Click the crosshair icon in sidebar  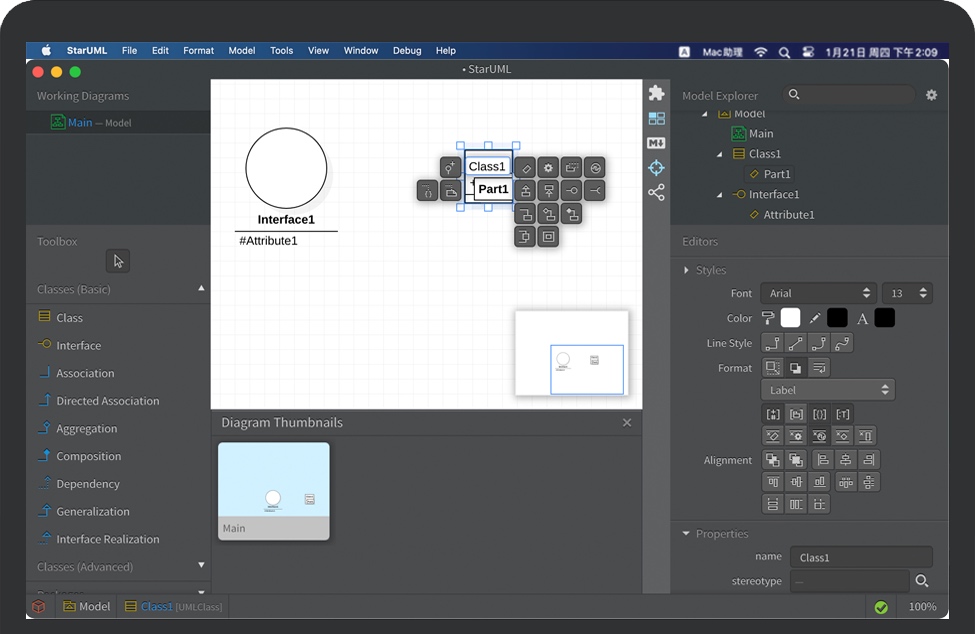pos(656,168)
